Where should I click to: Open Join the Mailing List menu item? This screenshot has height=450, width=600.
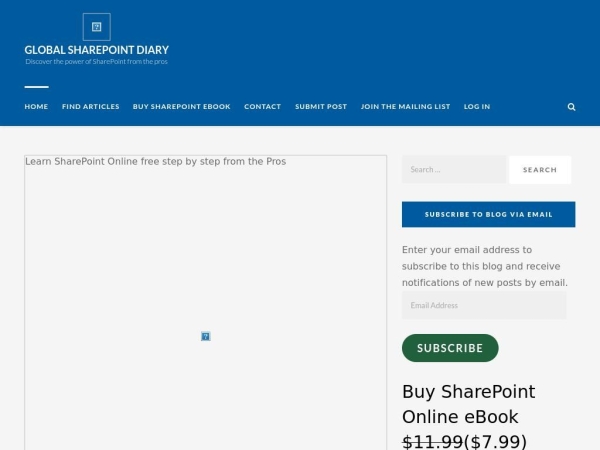[x=406, y=107]
